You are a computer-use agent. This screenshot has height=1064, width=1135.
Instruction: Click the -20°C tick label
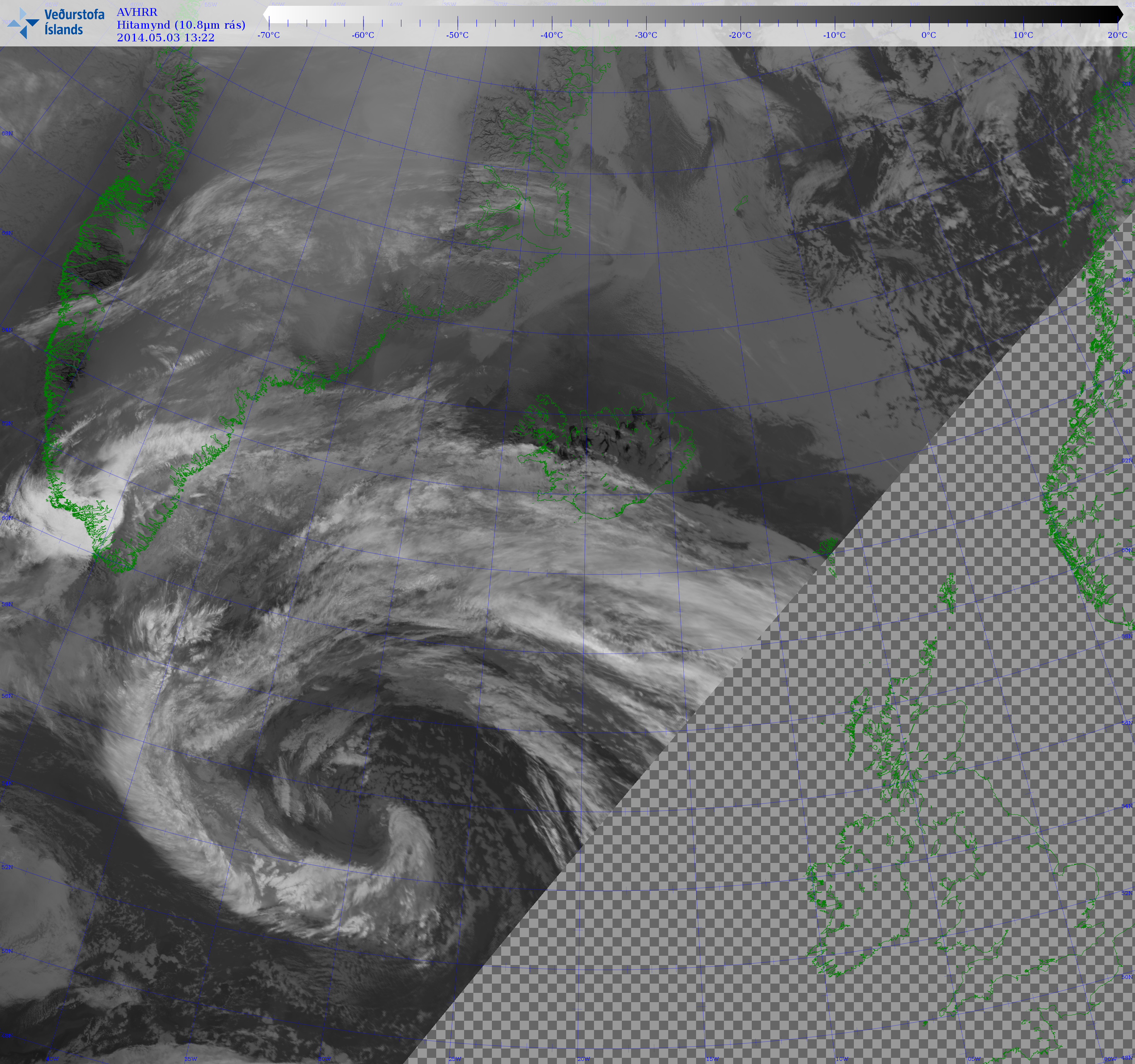point(740,36)
